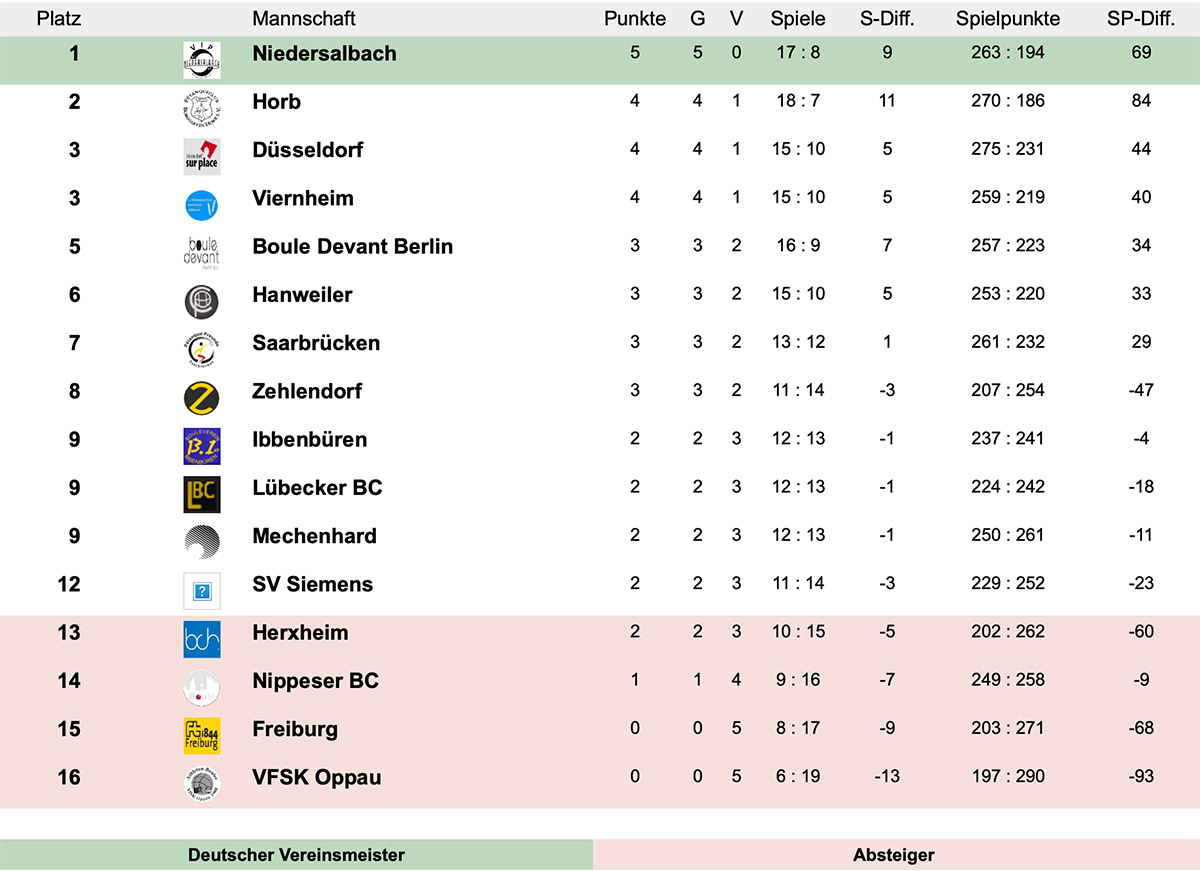Click the Ibbenbüren club logo
The width and height of the screenshot is (1200, 871).
pyautogui.click(x=201, y=445)
